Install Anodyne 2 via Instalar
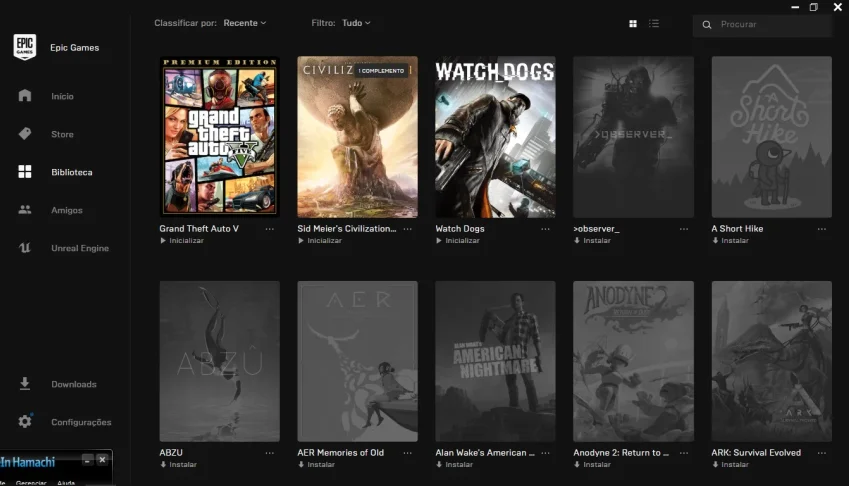The width and height of the screenshot is (849, 486). click(592, 464)
